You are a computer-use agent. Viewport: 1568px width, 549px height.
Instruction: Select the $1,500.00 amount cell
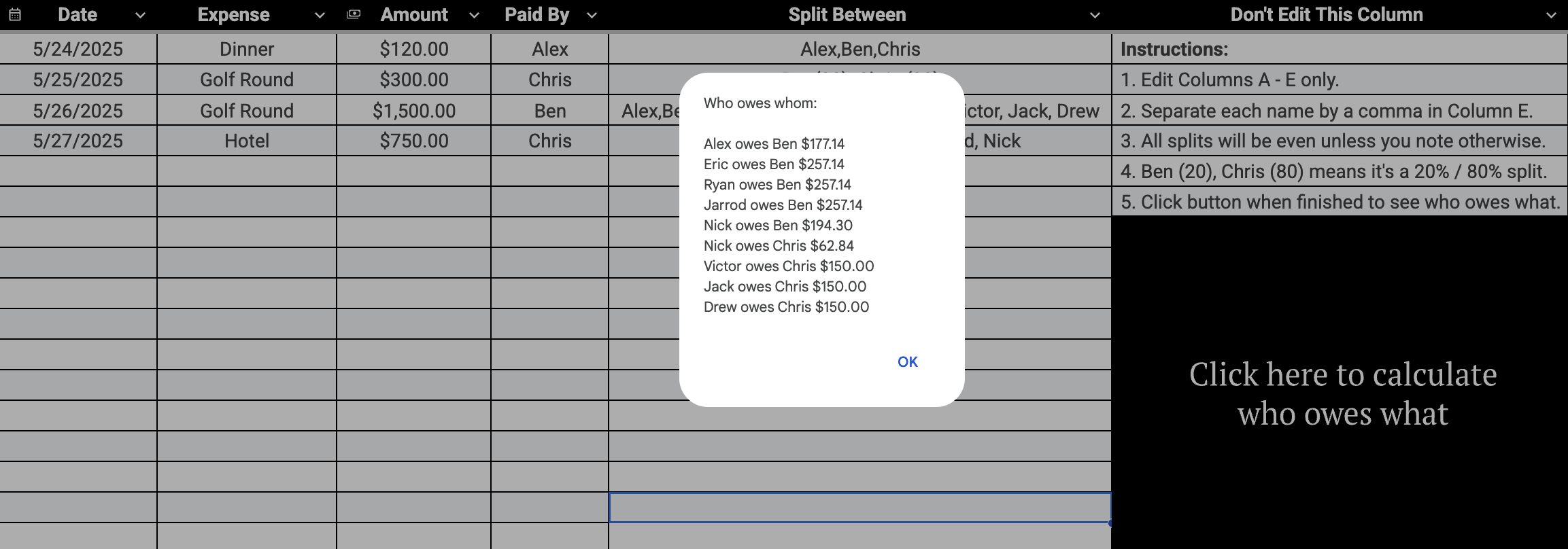(414, 111)
